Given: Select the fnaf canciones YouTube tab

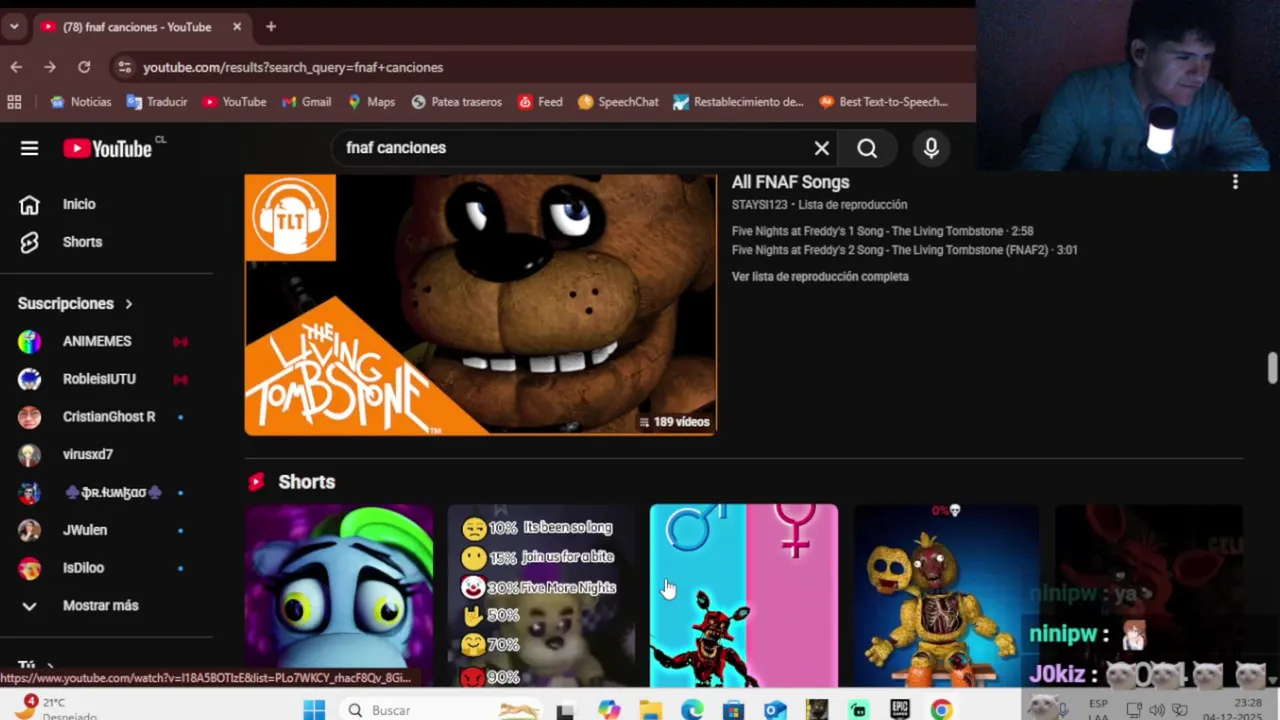Looking at the screenshot, I should coord(140,27).
